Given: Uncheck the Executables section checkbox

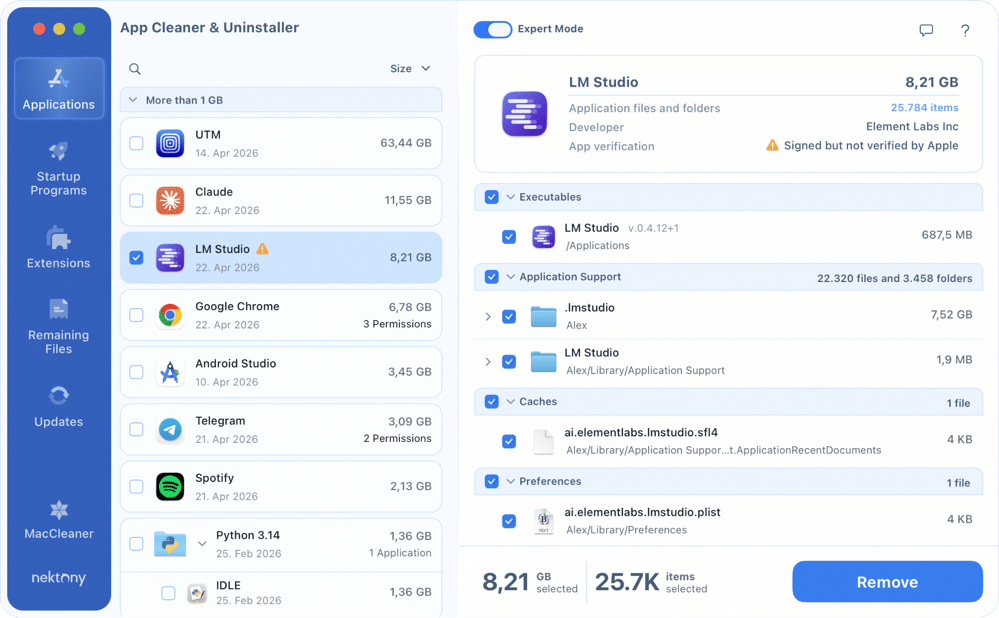Looking at the screenshot, I should [x=491, y=197].
